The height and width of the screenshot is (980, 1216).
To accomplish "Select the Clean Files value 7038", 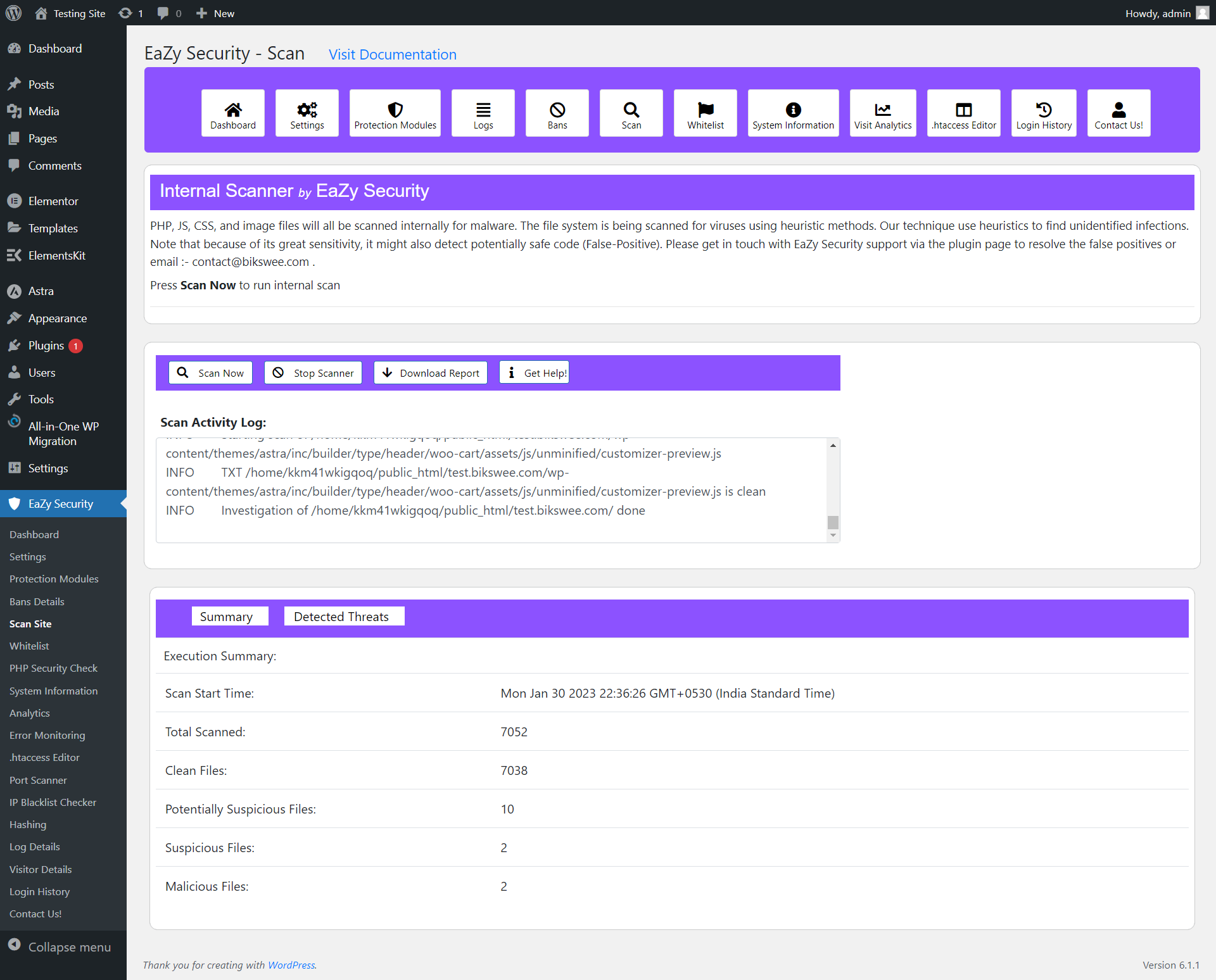I will (514, 770).
